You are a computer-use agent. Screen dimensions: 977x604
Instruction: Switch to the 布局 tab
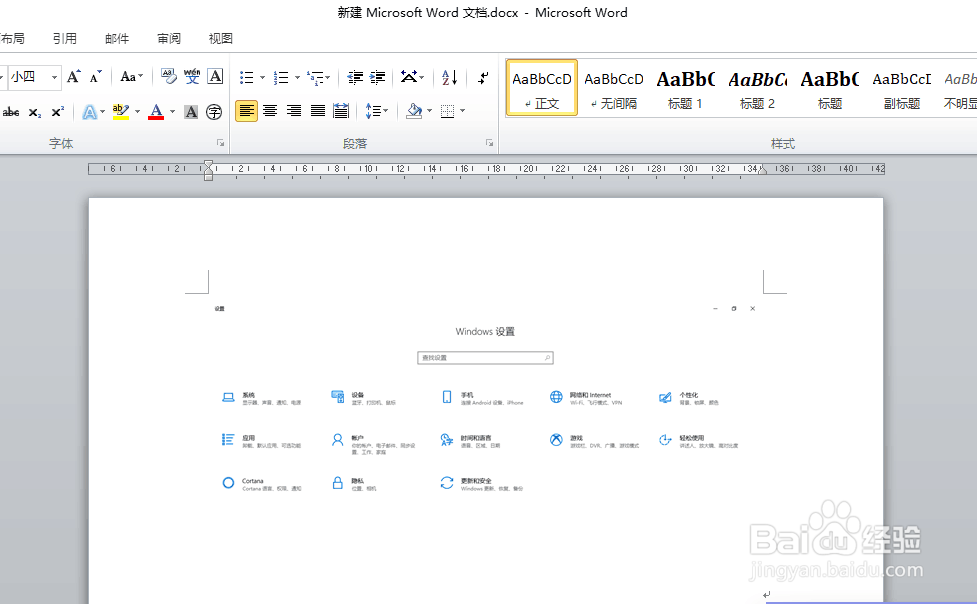click(12, 39)
